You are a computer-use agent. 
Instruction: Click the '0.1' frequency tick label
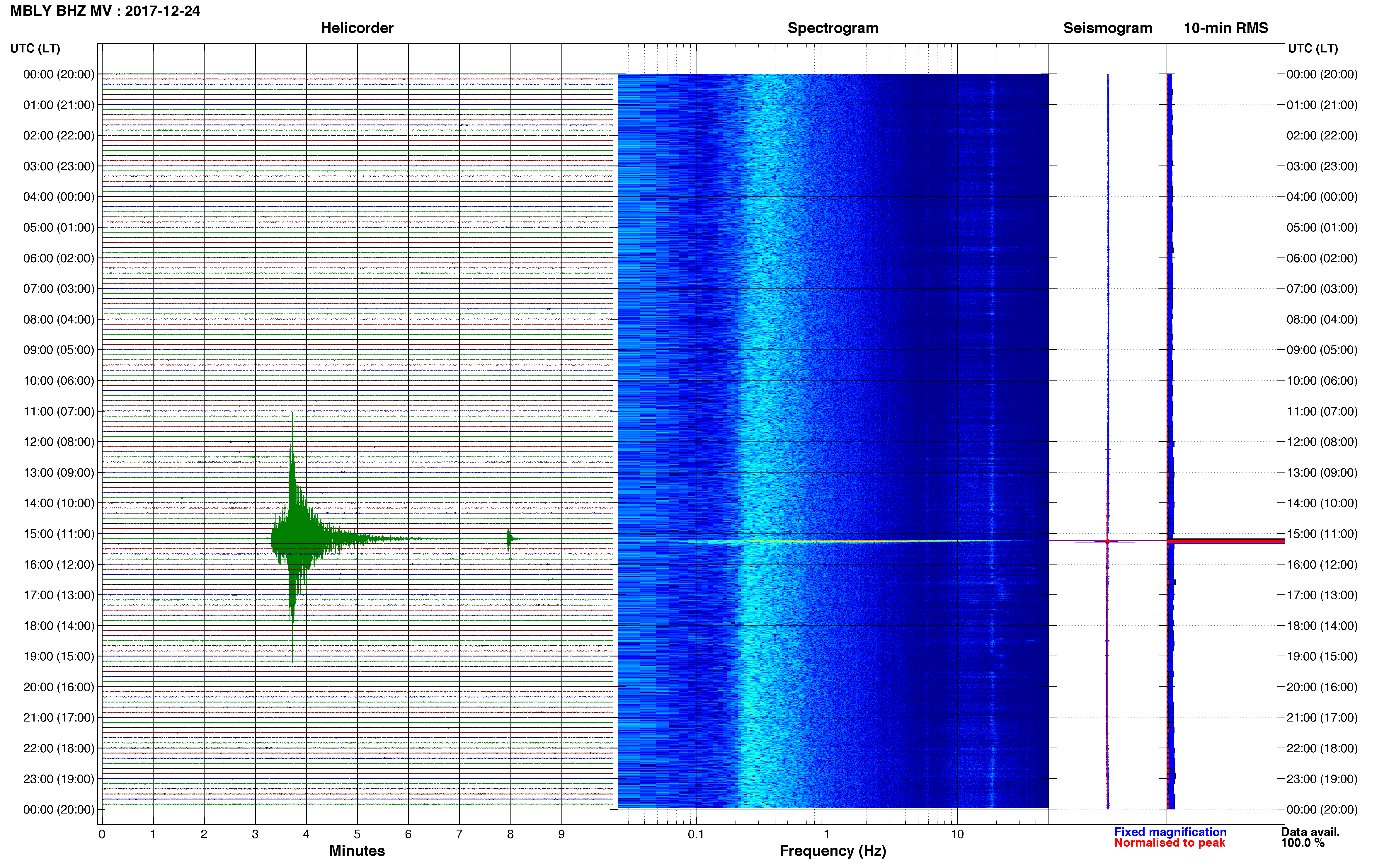tap(696, 834)
